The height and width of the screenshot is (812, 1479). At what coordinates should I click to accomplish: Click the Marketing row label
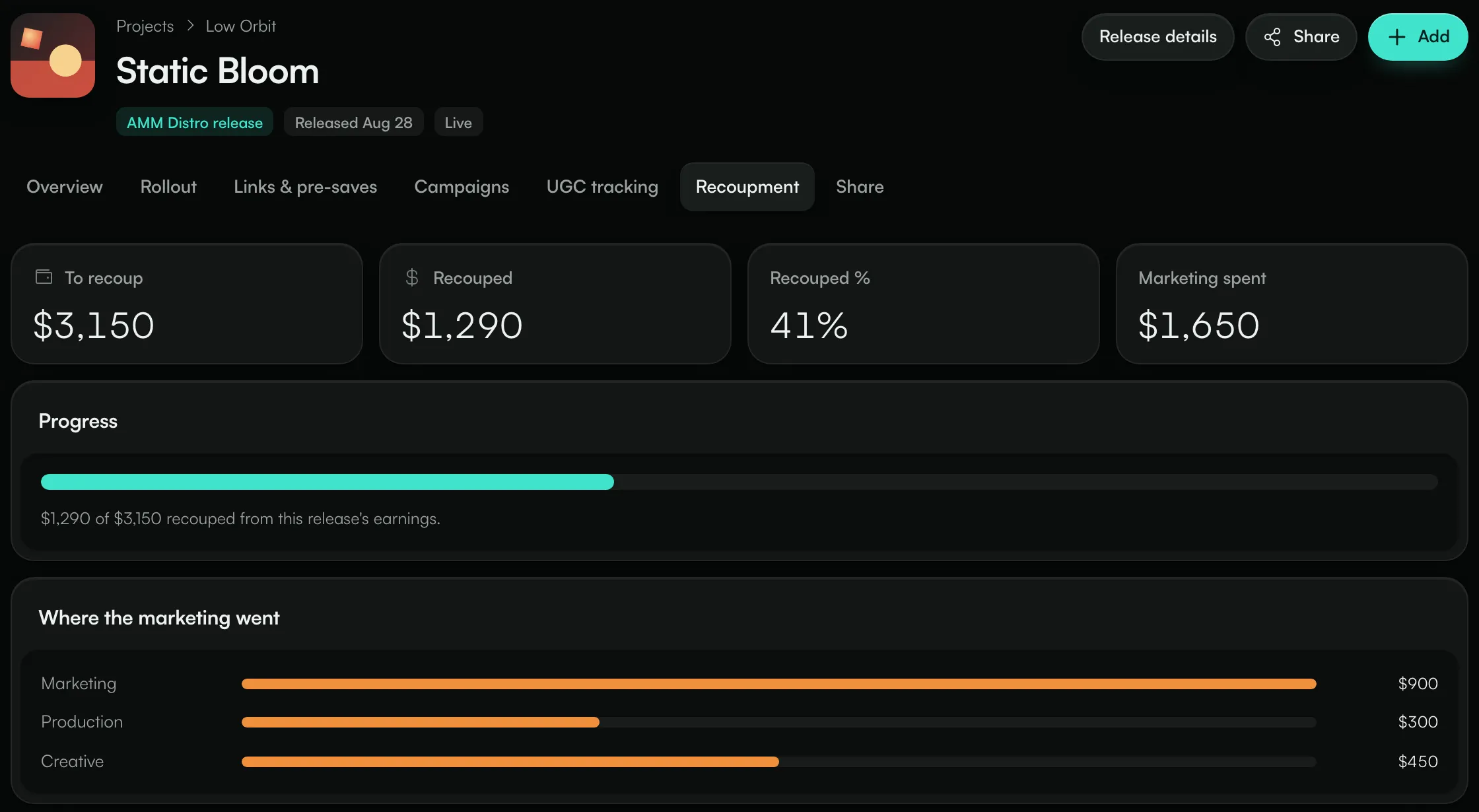pyautogui.click(x=79, y=683)
